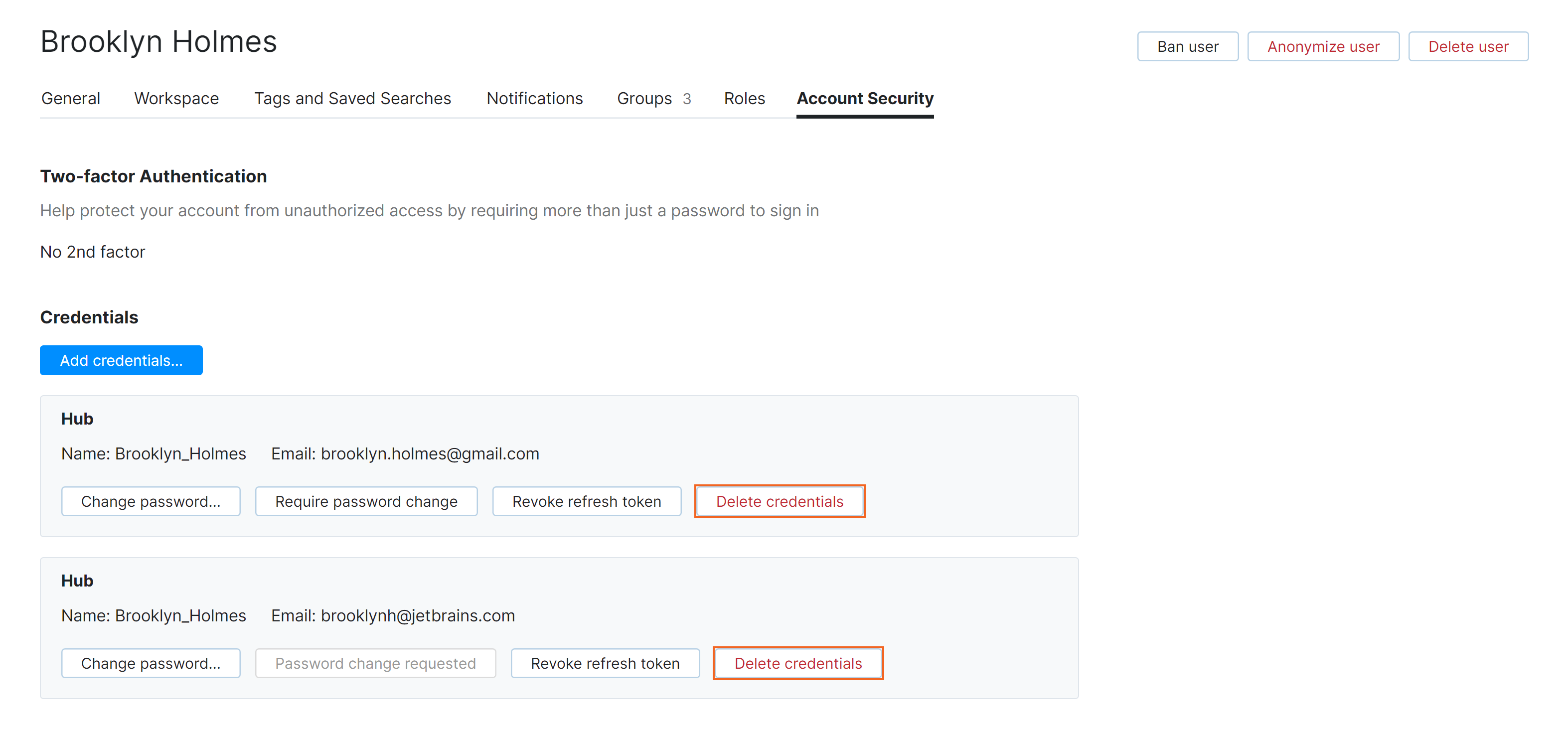1568x734 pixels.
Task: Click the Delete user button
Action: [1467, 47]
